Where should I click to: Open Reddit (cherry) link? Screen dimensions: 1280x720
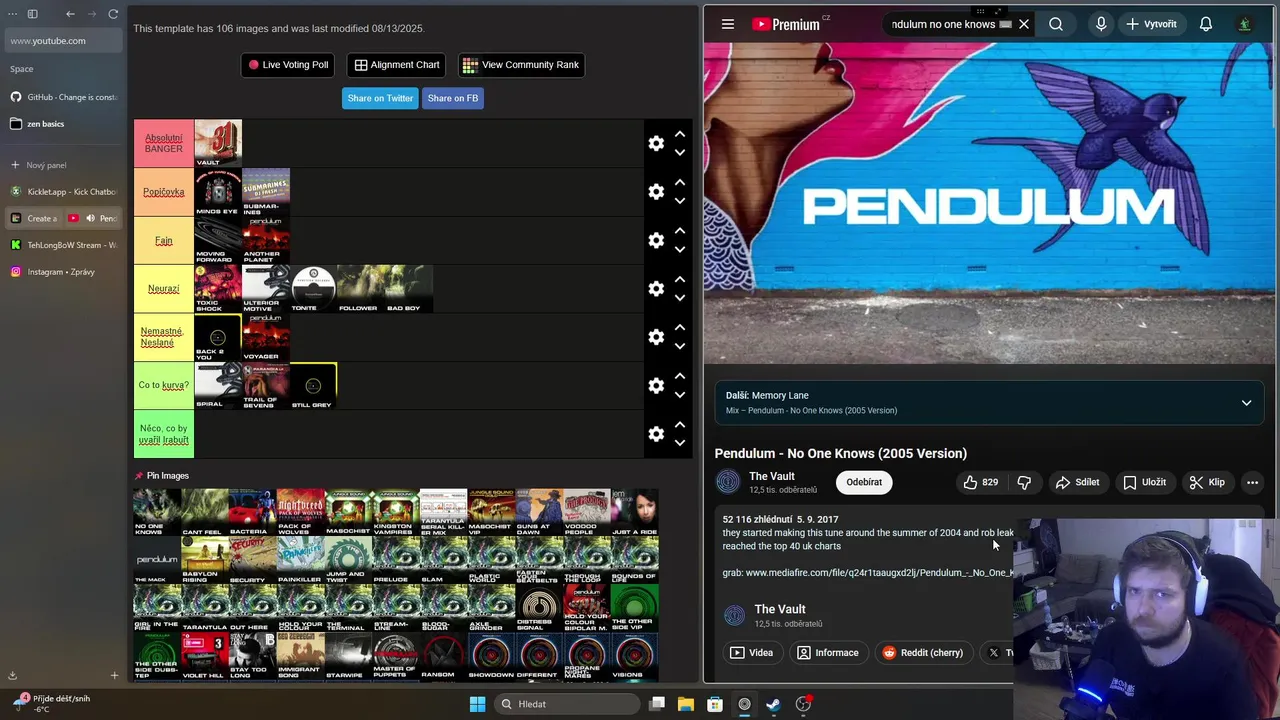pos(922,653)
